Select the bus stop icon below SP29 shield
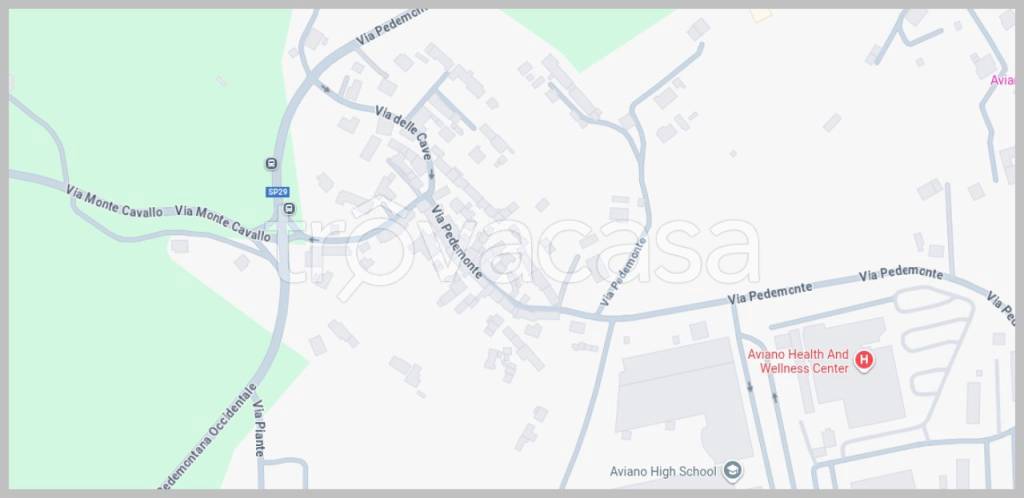The width and height of the screenshot is (1024, 498). (x=289, y=209)
